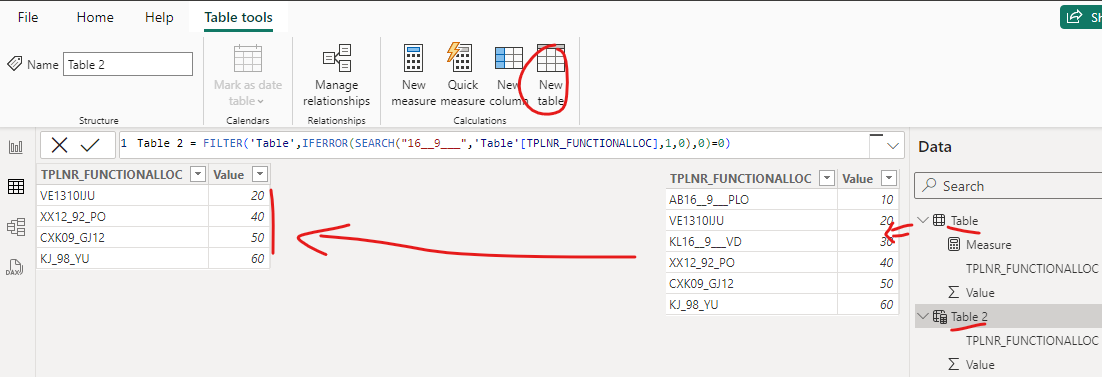Open filter dropdown of left Value column
This screenshot has width=1102, height=377.
point(260,174)
